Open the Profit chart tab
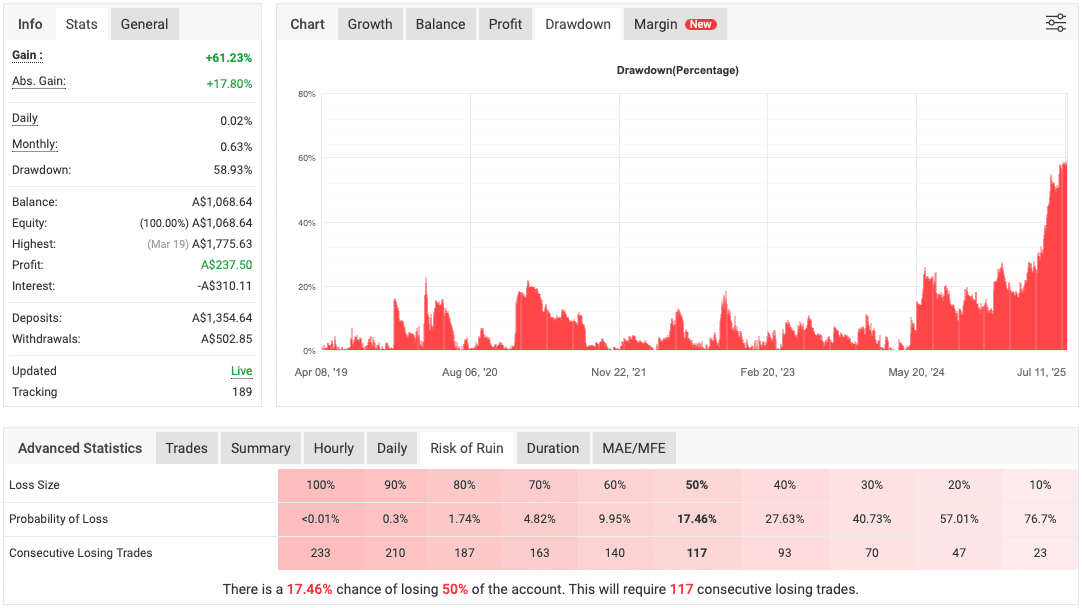 [505, 23]
